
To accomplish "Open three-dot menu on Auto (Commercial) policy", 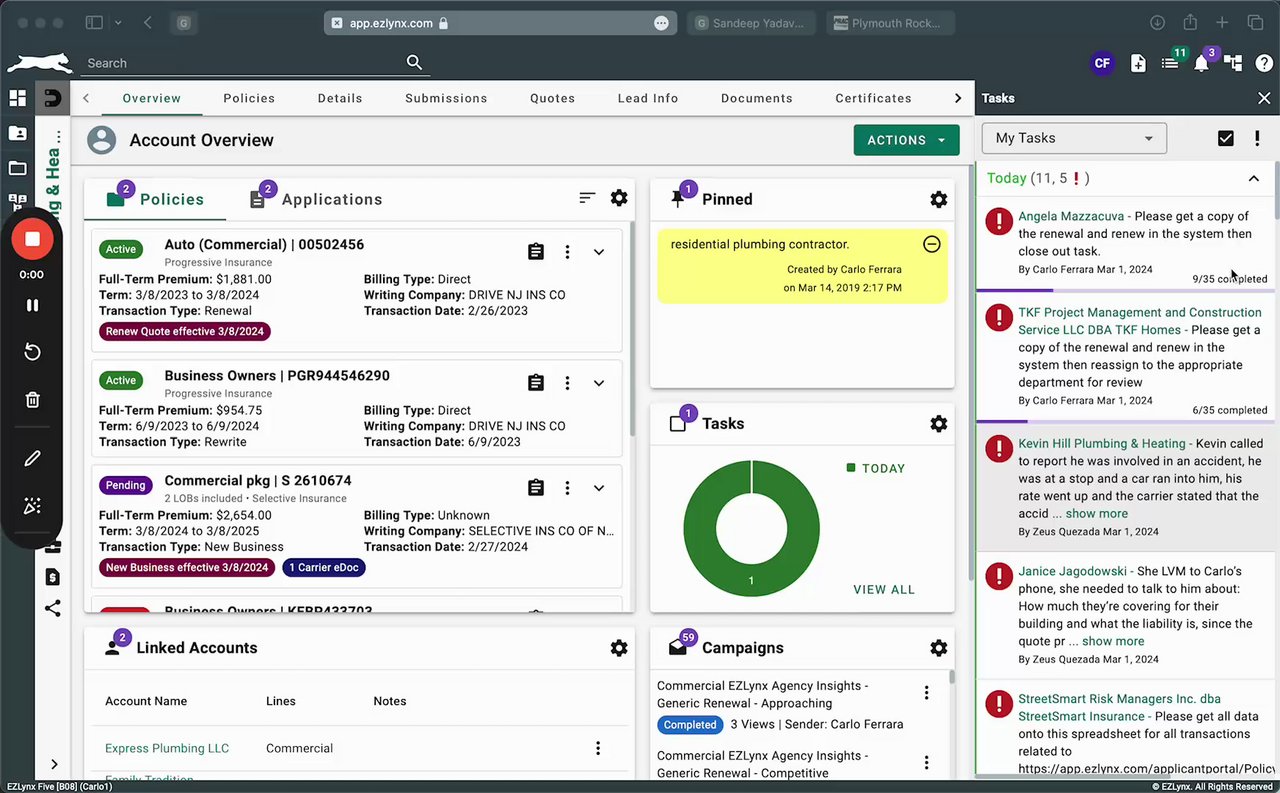I will point(567,252).
